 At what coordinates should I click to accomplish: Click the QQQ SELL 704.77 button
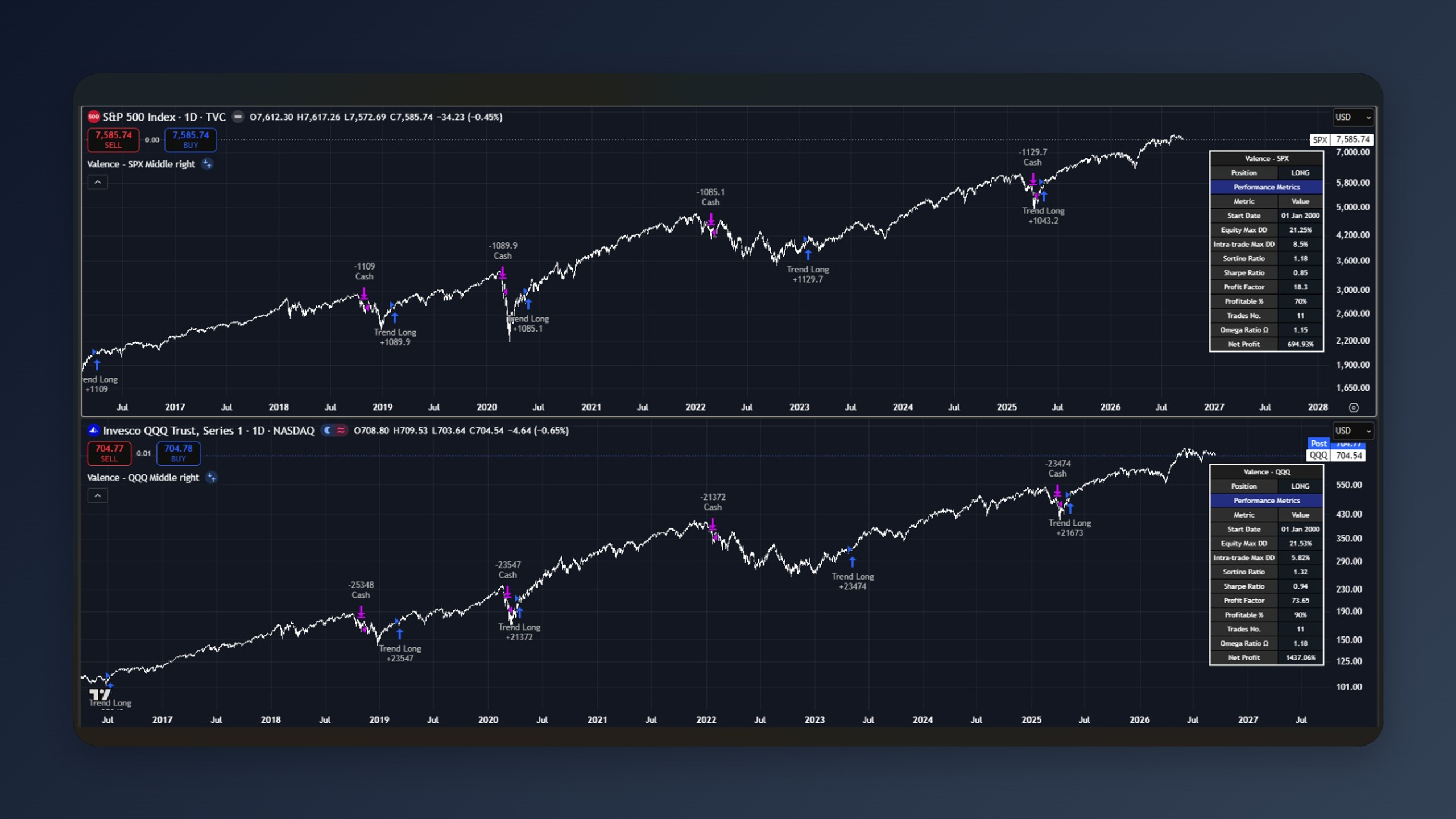click(109, 453)
